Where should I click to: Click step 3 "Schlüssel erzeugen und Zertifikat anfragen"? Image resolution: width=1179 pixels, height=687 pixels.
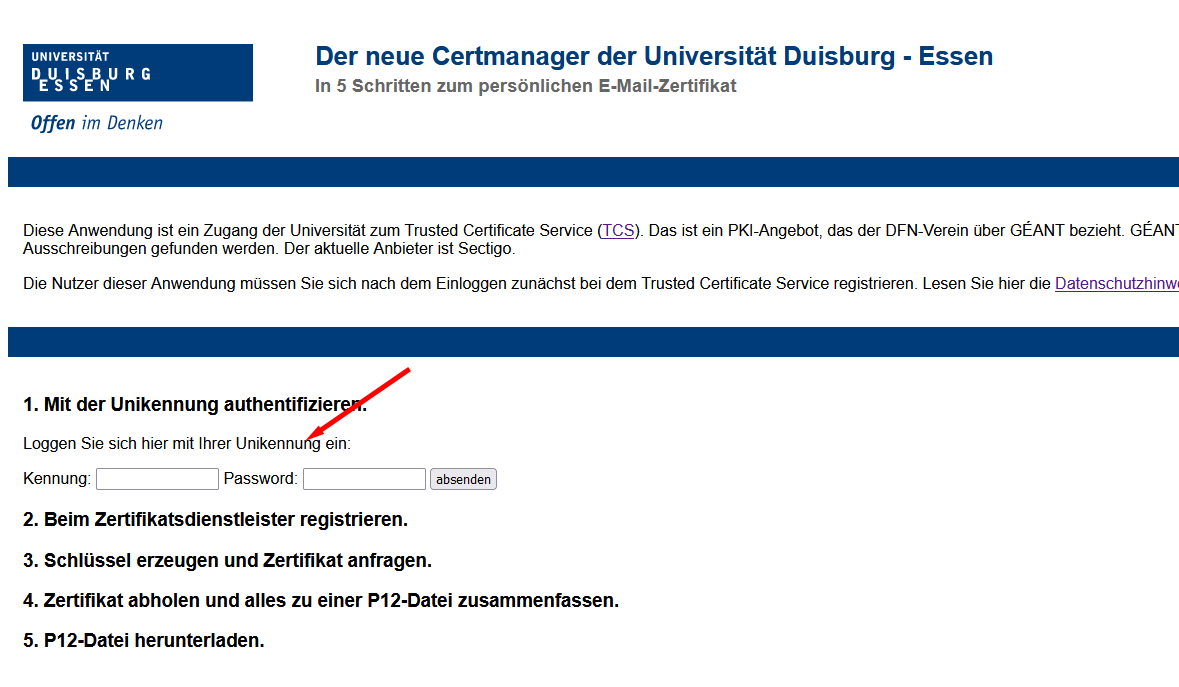(x=227, y=560)
